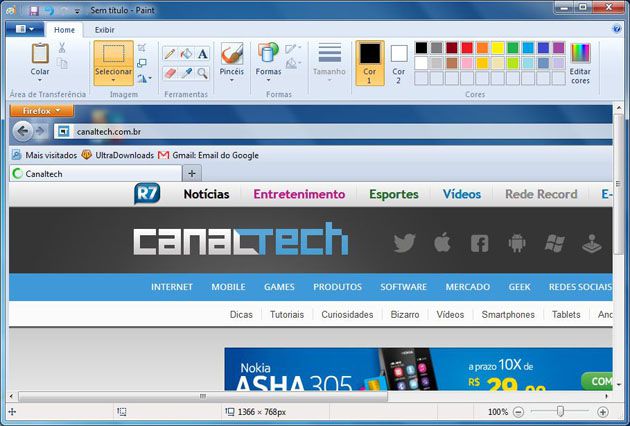Open the quick access toolbar customize arrow
630x426 pixels.
pyautogui.click(x=77, y=11)
